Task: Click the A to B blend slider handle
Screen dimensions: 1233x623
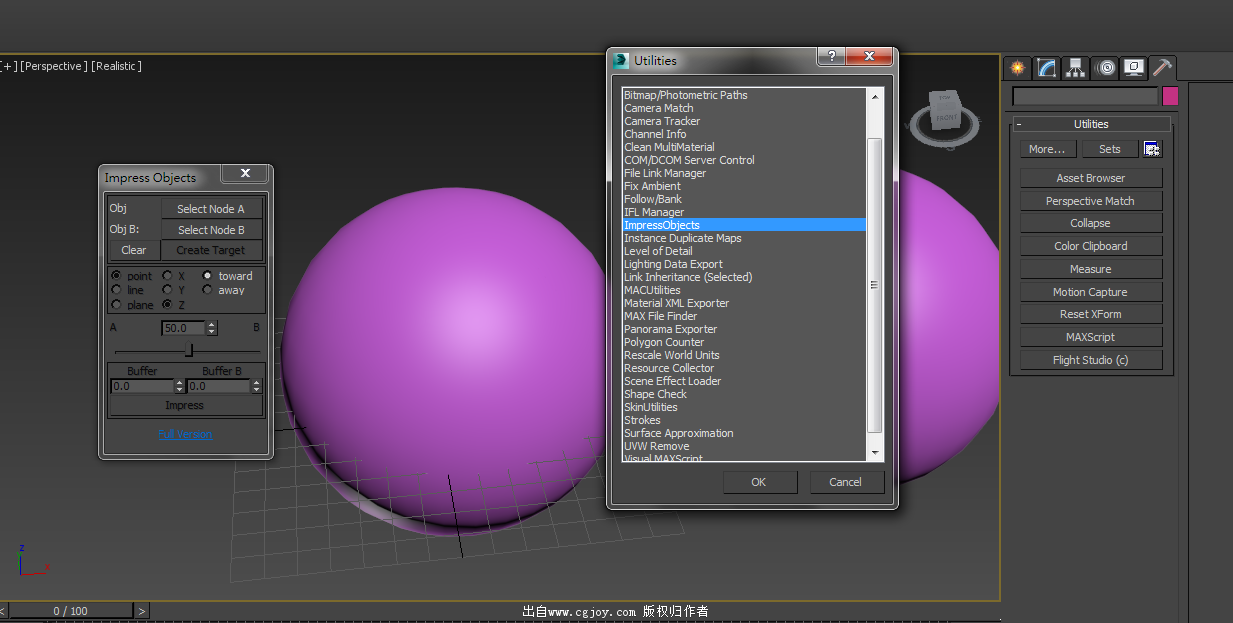Action: (188, 351)
